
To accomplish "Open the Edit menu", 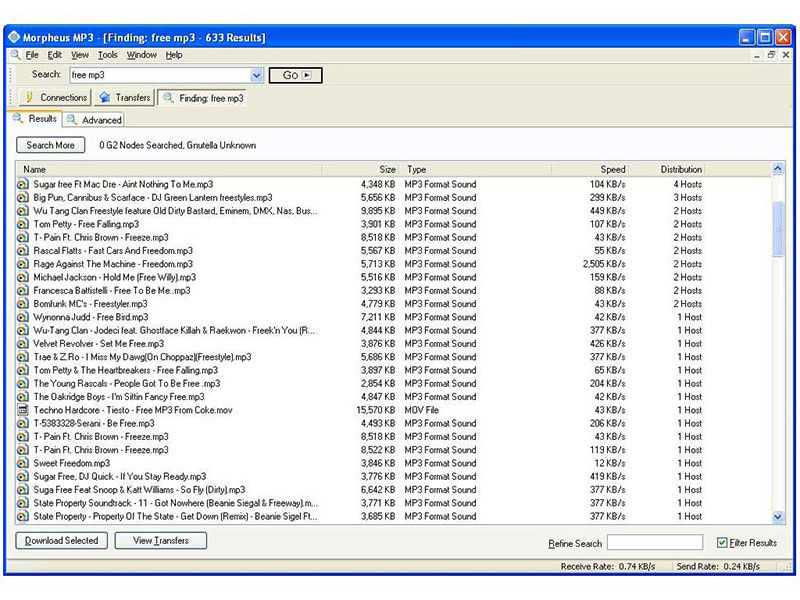I will click(x=54, y=55).
